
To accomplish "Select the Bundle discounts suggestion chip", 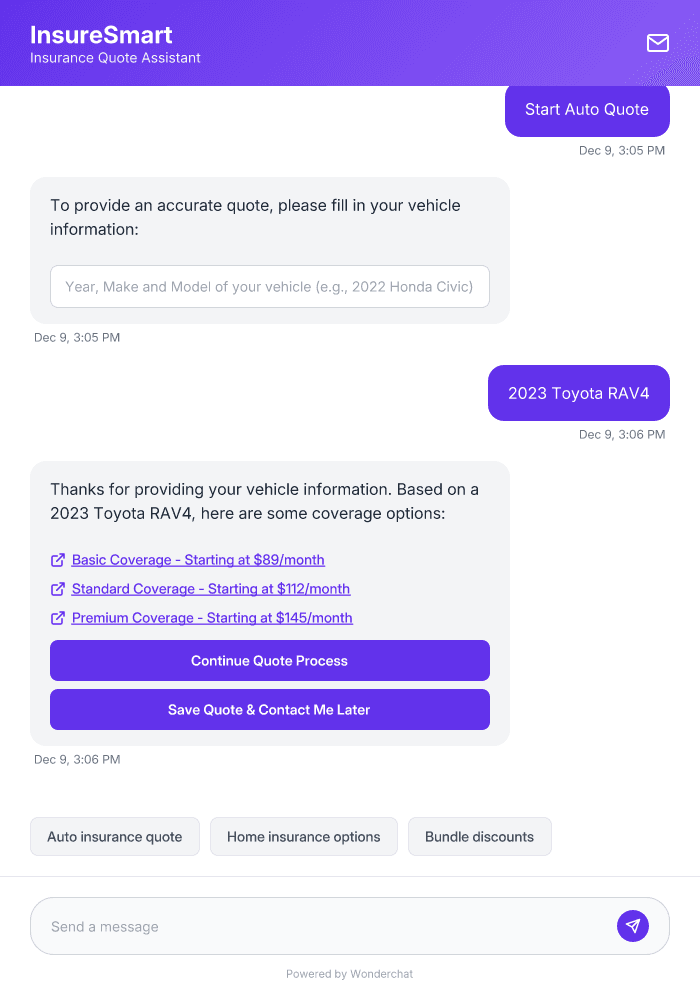I will tap(479, 836).
